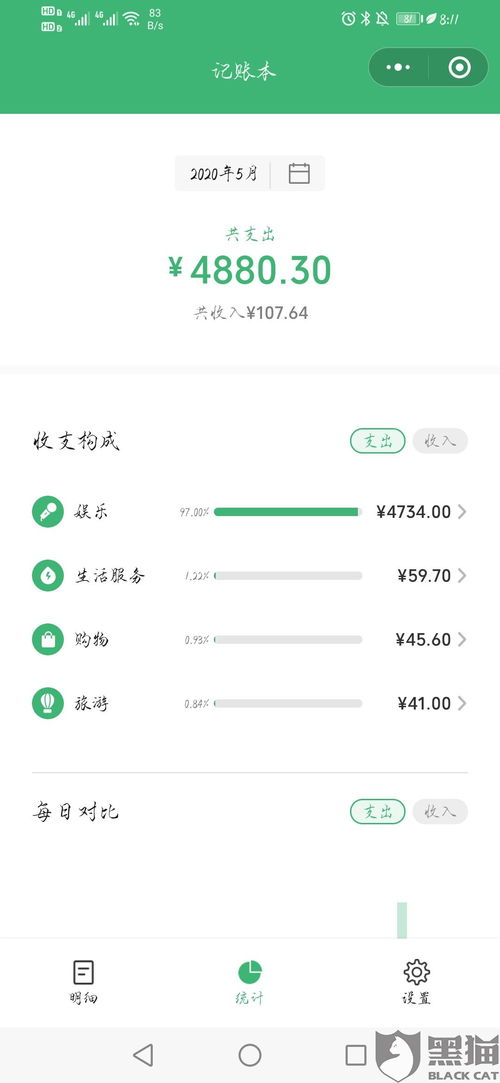The image size is (500, 1083).
Task: Open the 明细 tab
Action: pyautogui.click(x=84, y=981)
